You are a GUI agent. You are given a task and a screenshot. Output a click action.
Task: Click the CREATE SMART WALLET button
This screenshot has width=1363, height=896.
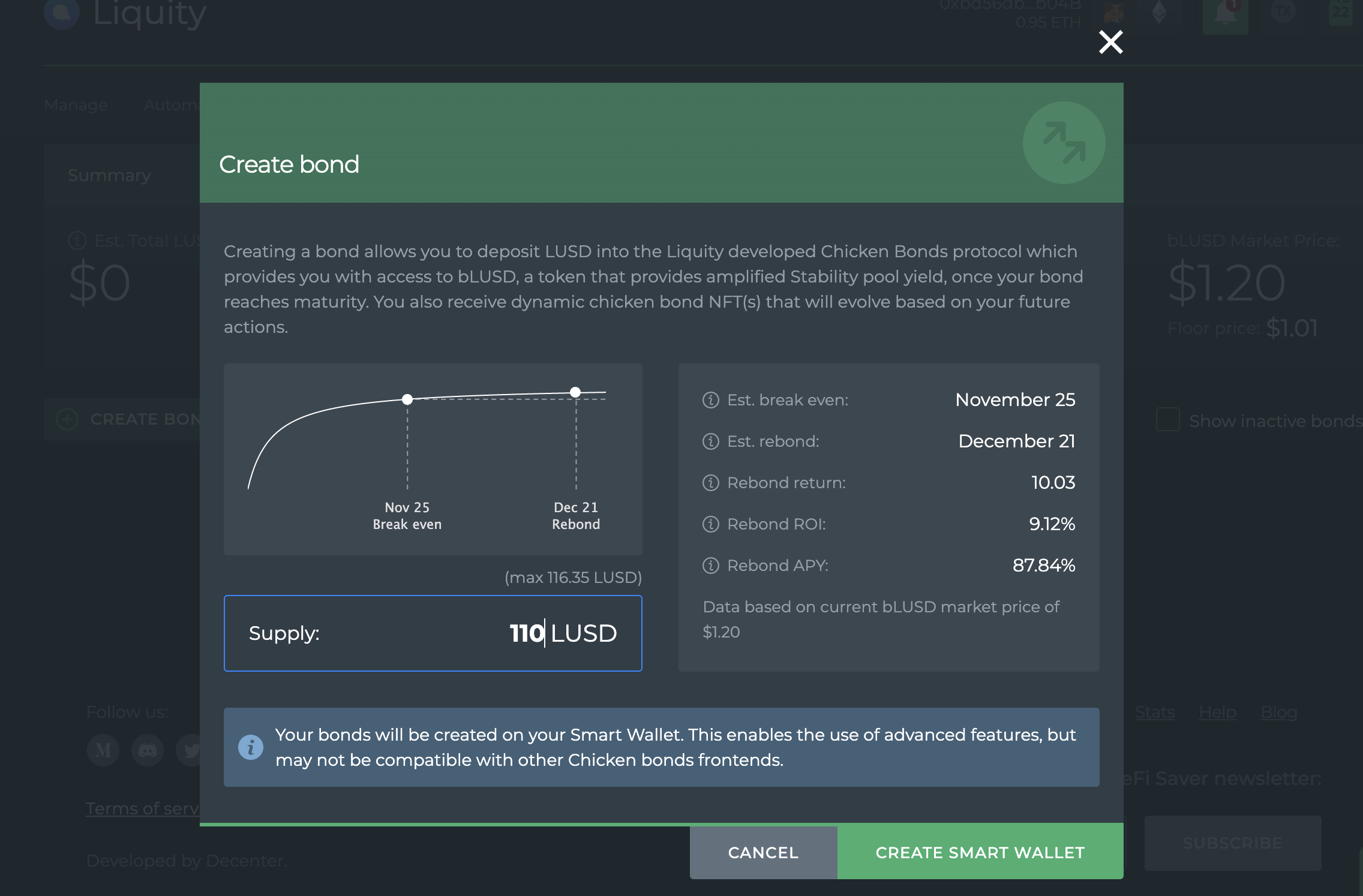[980, 852]
